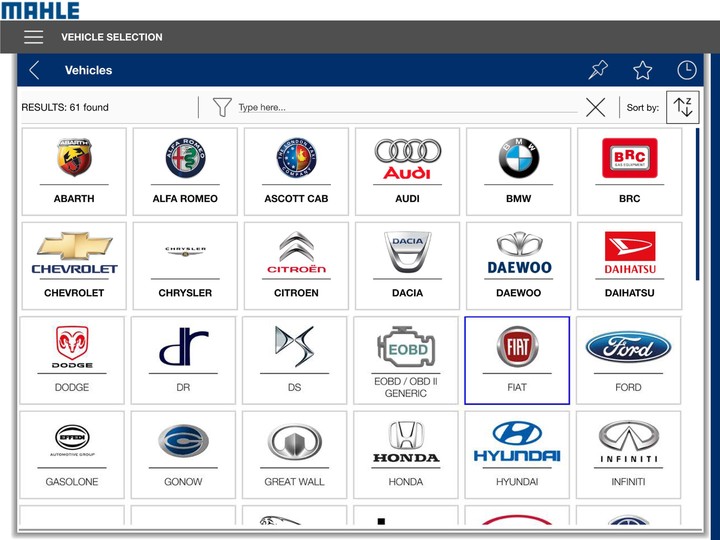This screenshot has height=540, width=720.
Task: Choose EOBD / OBD II Generic
Action: click(406, 360)
